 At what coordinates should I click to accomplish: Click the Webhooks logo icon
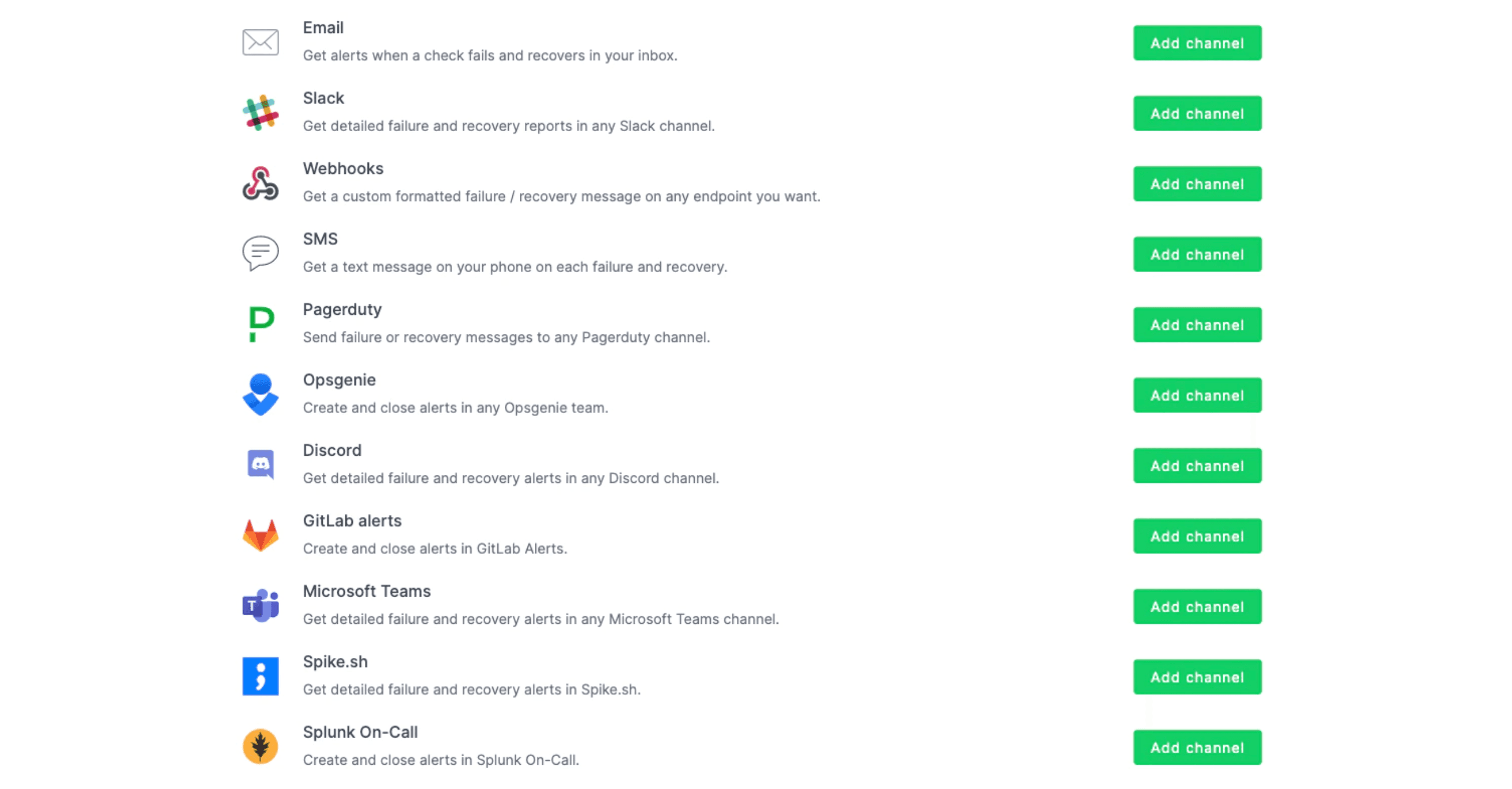coord(260,183)
